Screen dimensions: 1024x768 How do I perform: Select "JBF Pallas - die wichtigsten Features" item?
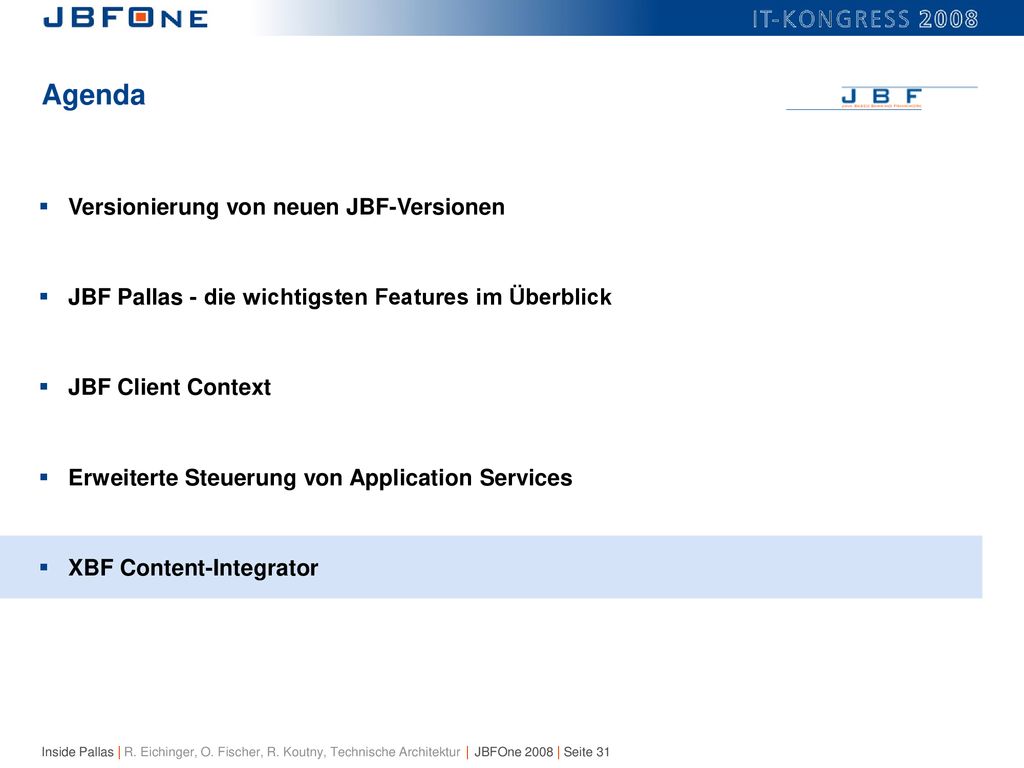coord(340,297)
